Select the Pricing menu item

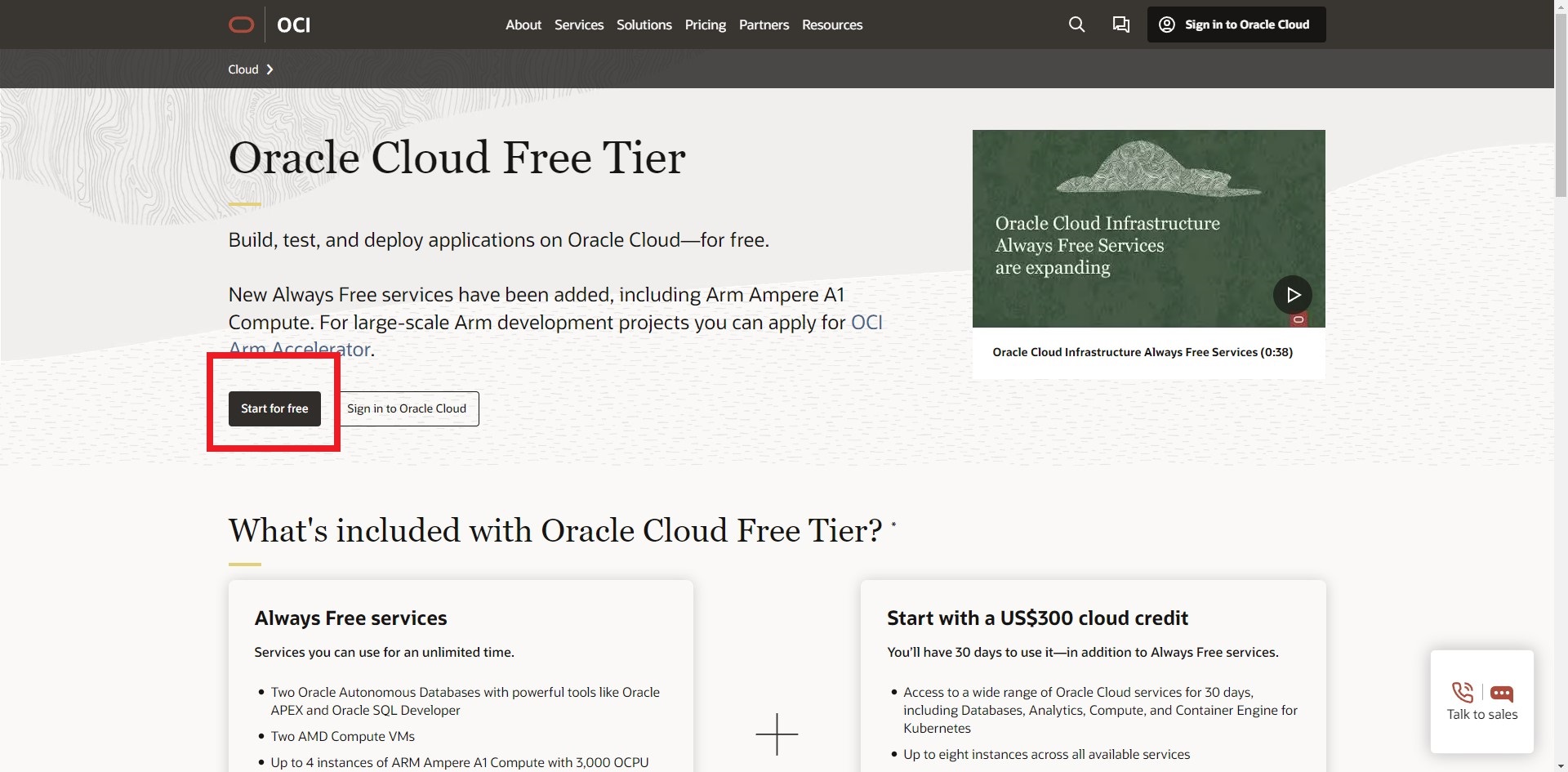click(x=704, y=25)
